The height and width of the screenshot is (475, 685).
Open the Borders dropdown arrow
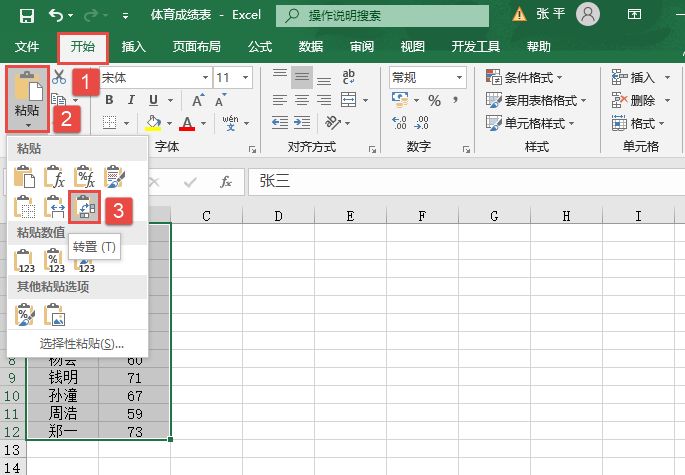[x=126, y=123]
